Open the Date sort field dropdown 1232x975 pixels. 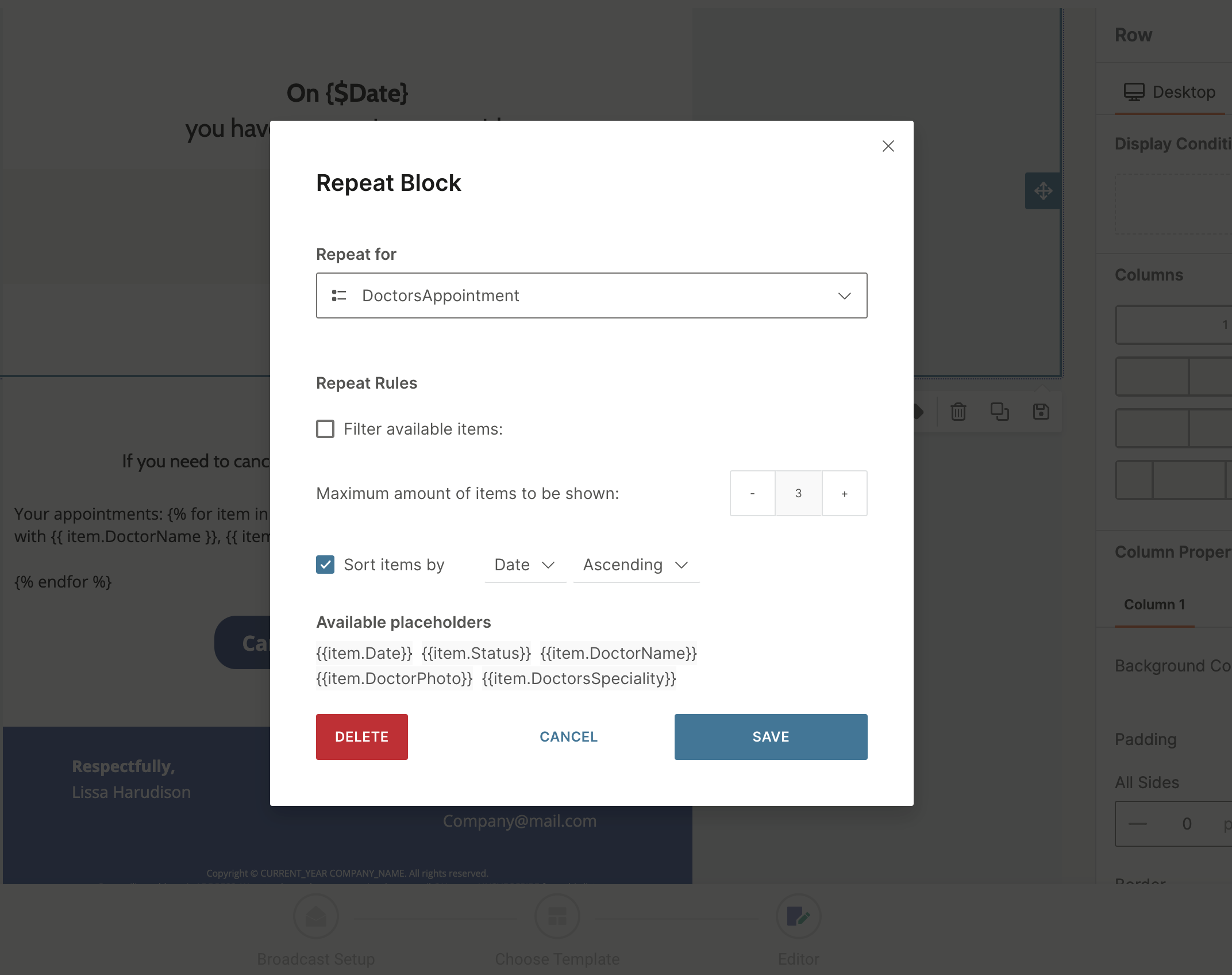pyautogui.click(x=525, y=565)
